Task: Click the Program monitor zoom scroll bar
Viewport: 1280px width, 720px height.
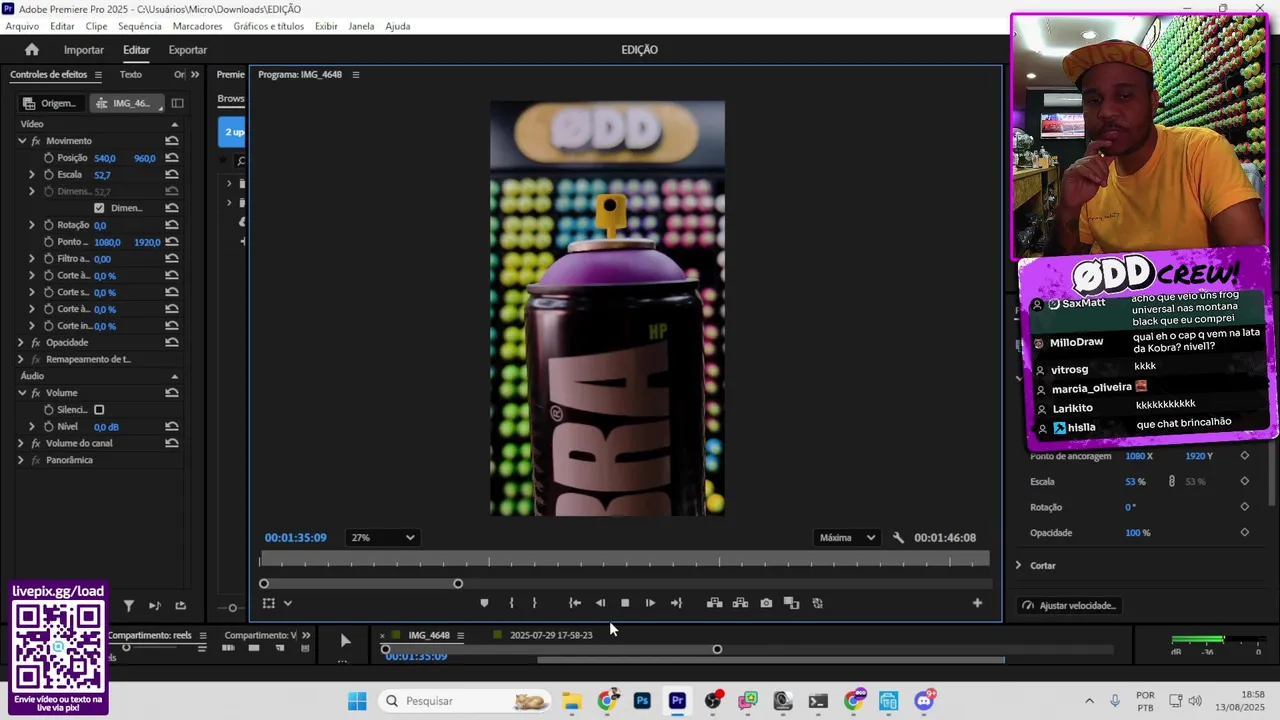Action: coord(361,584)
